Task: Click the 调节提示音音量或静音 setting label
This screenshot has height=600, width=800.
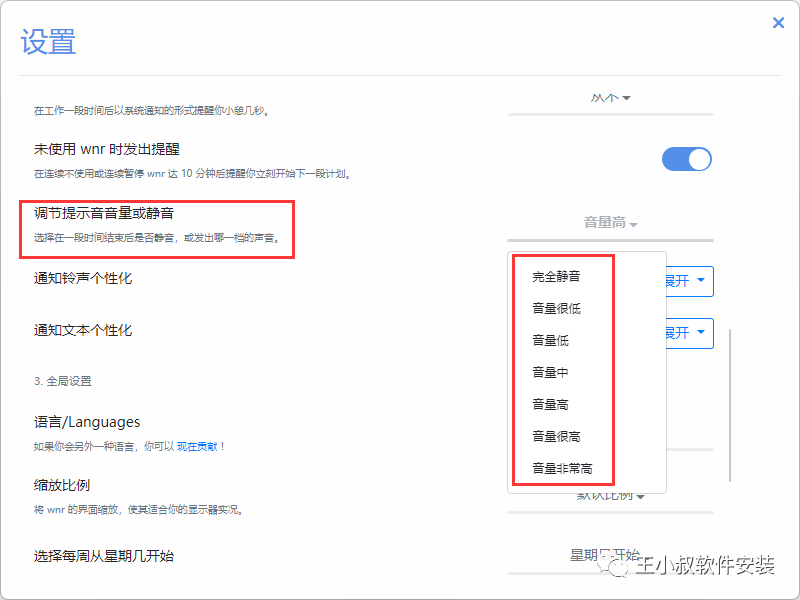Action: pyautogui.click(x=105, y=213)
